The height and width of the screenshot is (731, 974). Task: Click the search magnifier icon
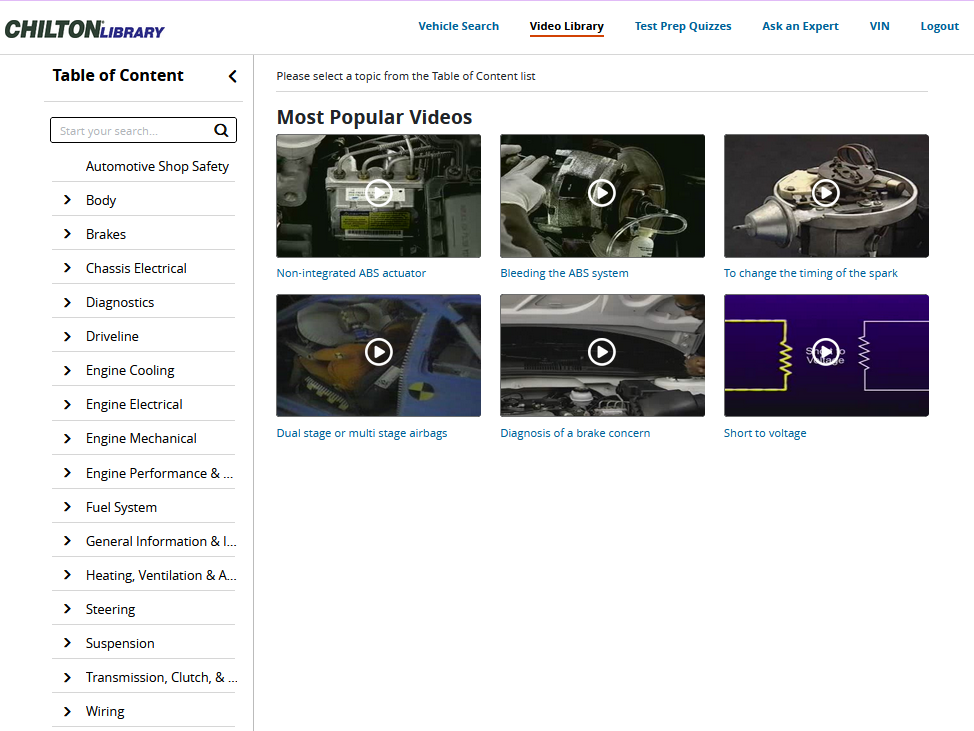(x=221, y=130)
